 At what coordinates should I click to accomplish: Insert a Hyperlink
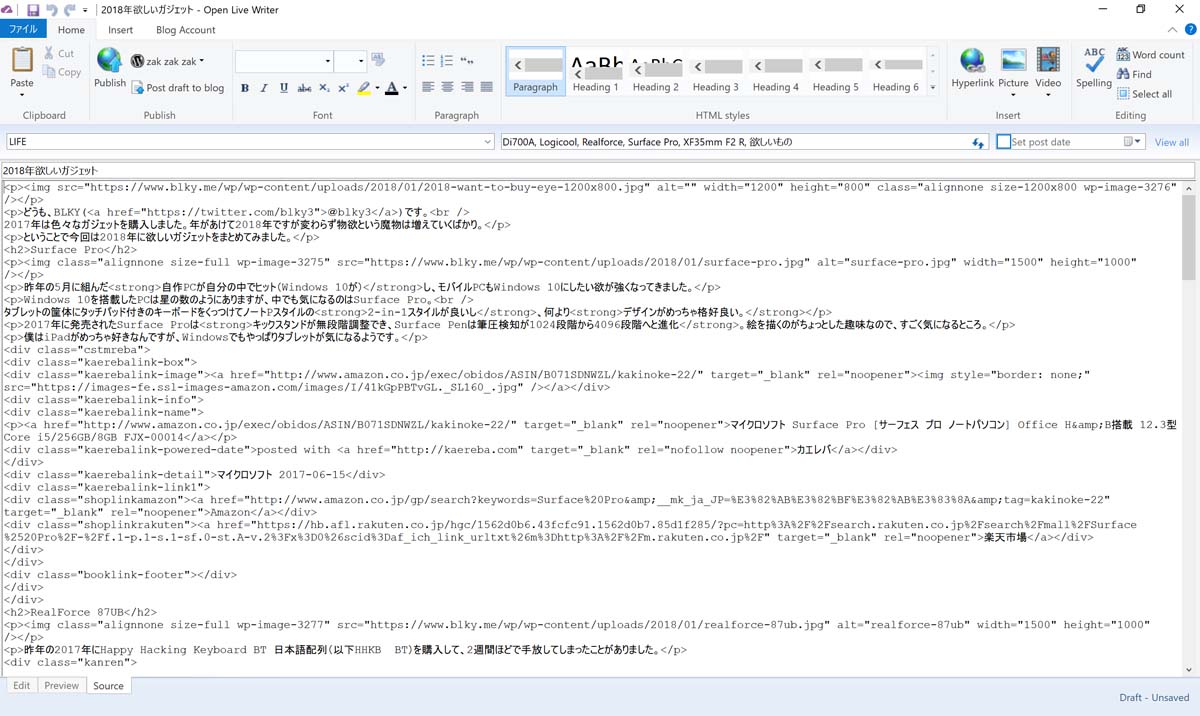point(972,68)
